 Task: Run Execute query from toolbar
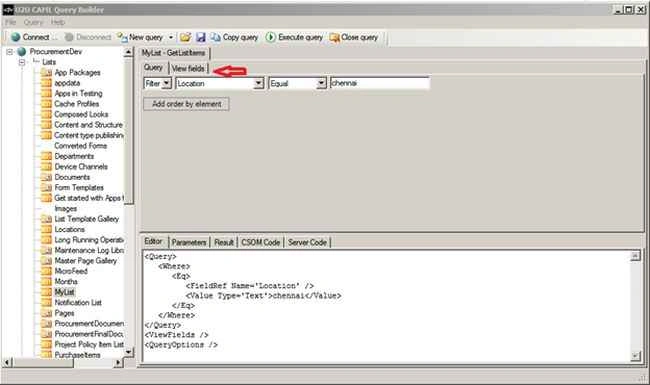coord(294,37)
